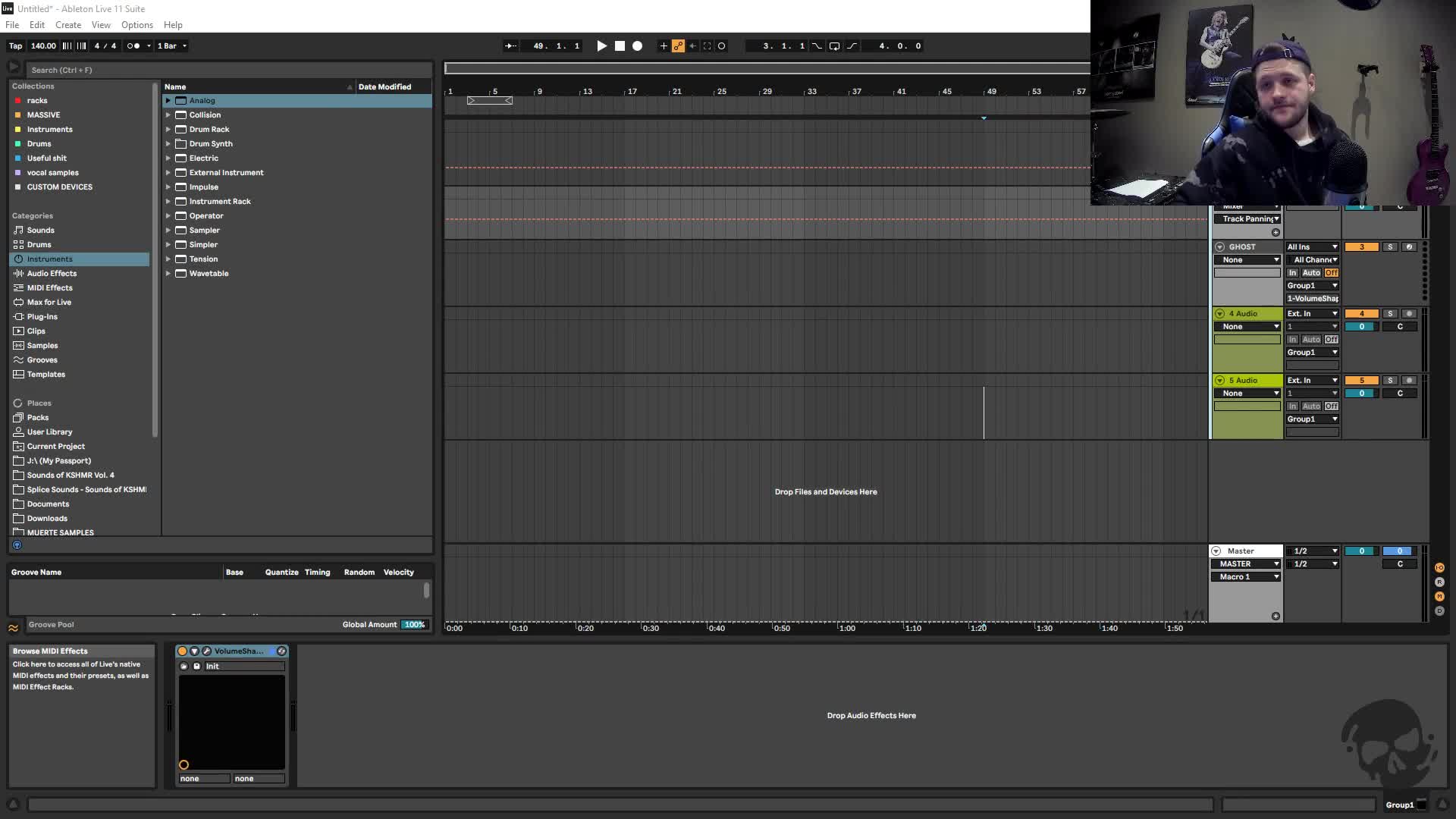Toggle VolumeShaper device activator
This screenshot has width=1456, height=819.
(182, 651)
